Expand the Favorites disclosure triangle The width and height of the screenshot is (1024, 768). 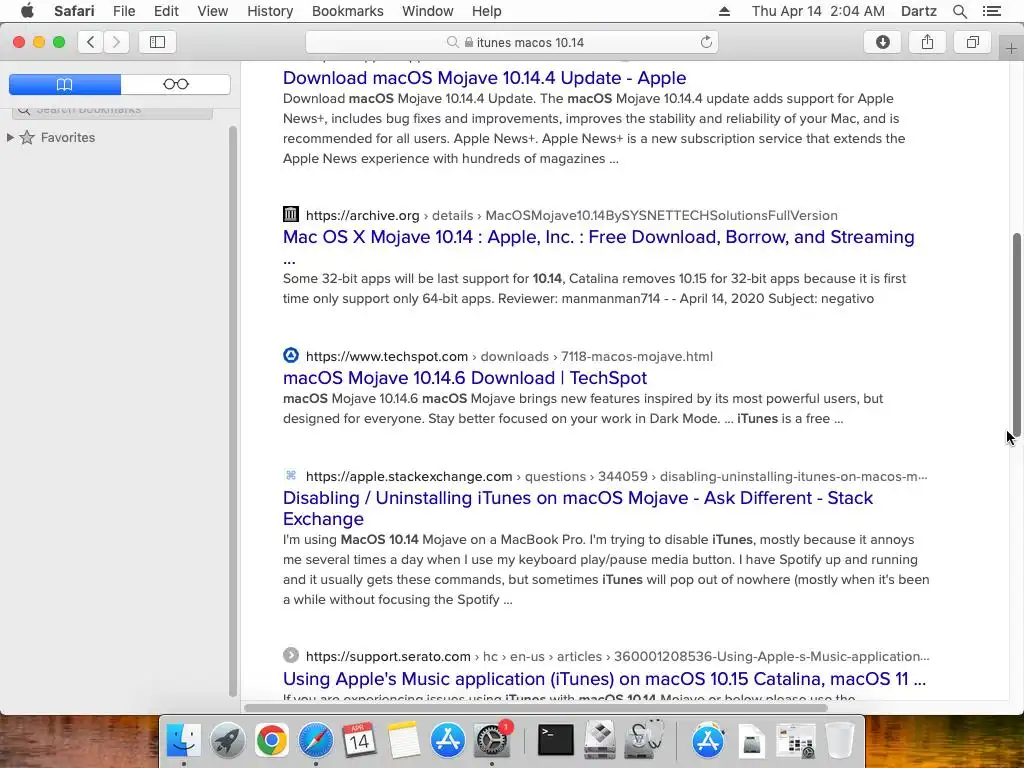pyautogui.click(x=10, y=137)
